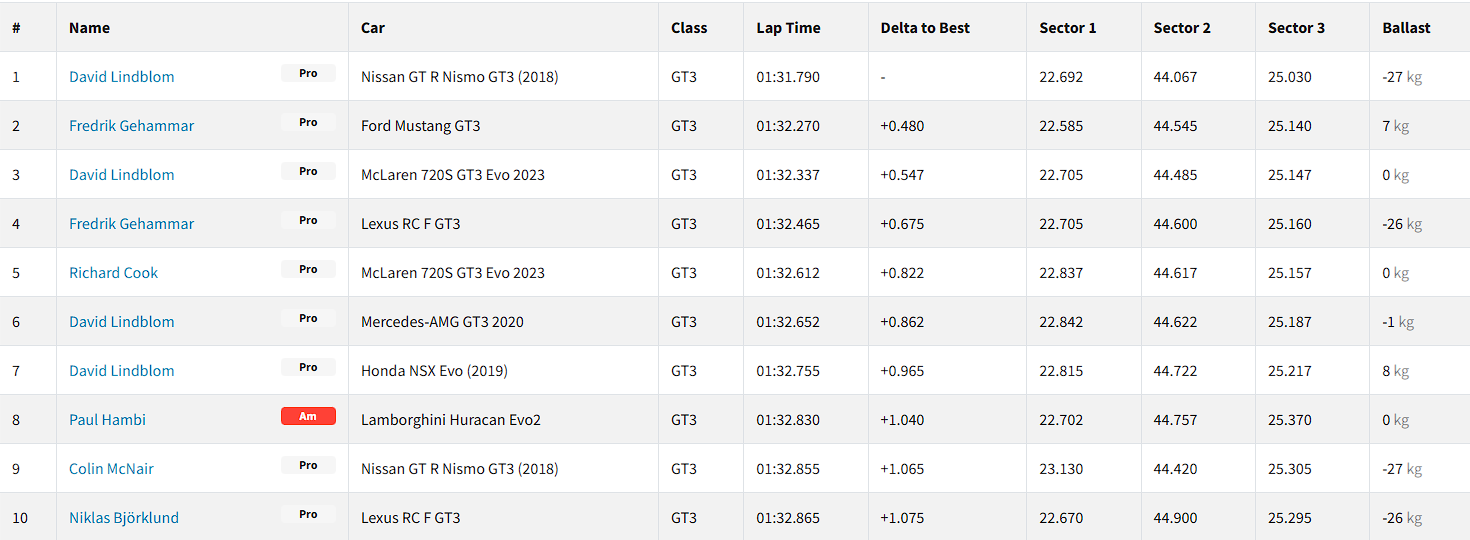Open Colin McNair's driver link

[x=111, y=469]
